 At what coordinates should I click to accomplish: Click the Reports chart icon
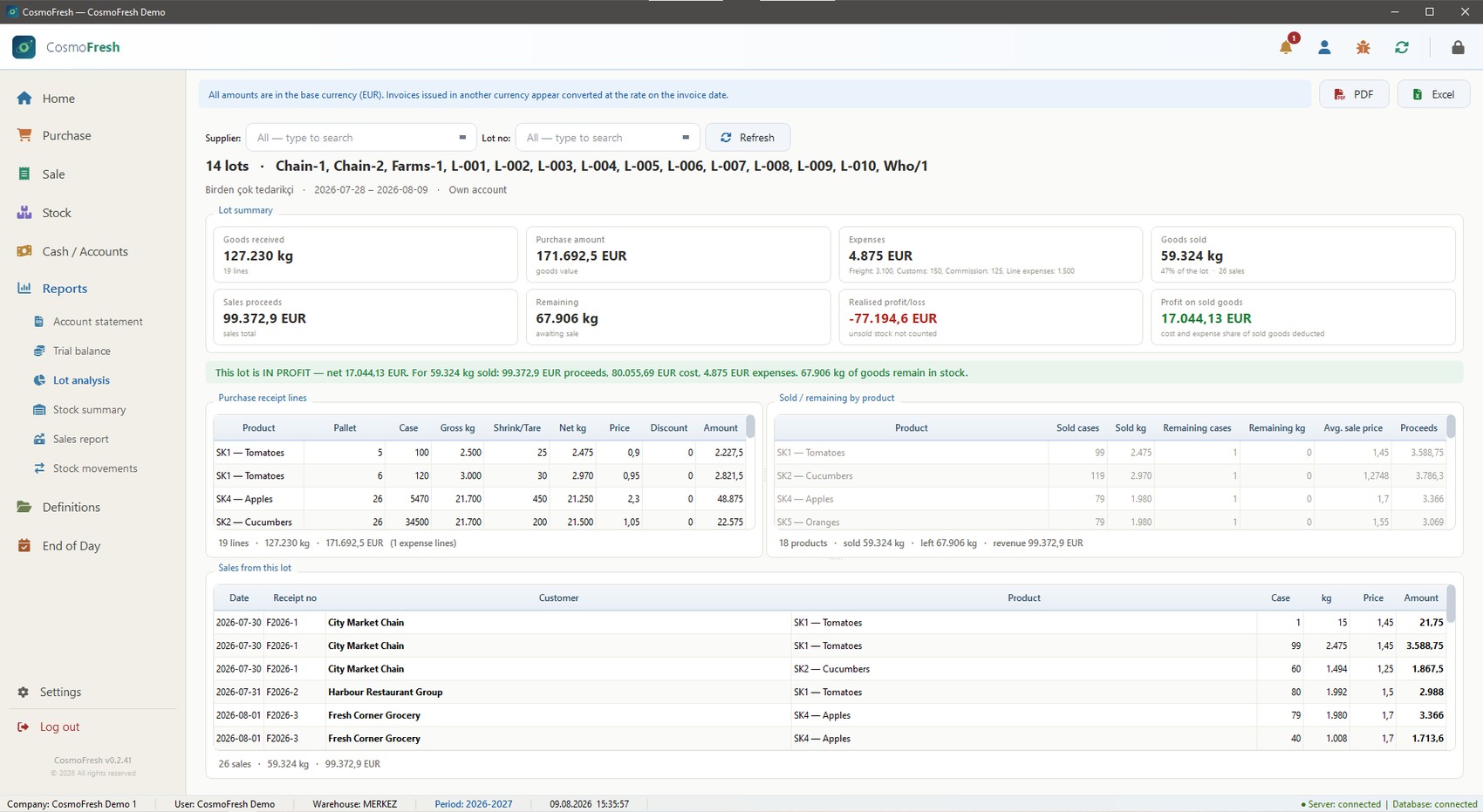pos(24,288)
